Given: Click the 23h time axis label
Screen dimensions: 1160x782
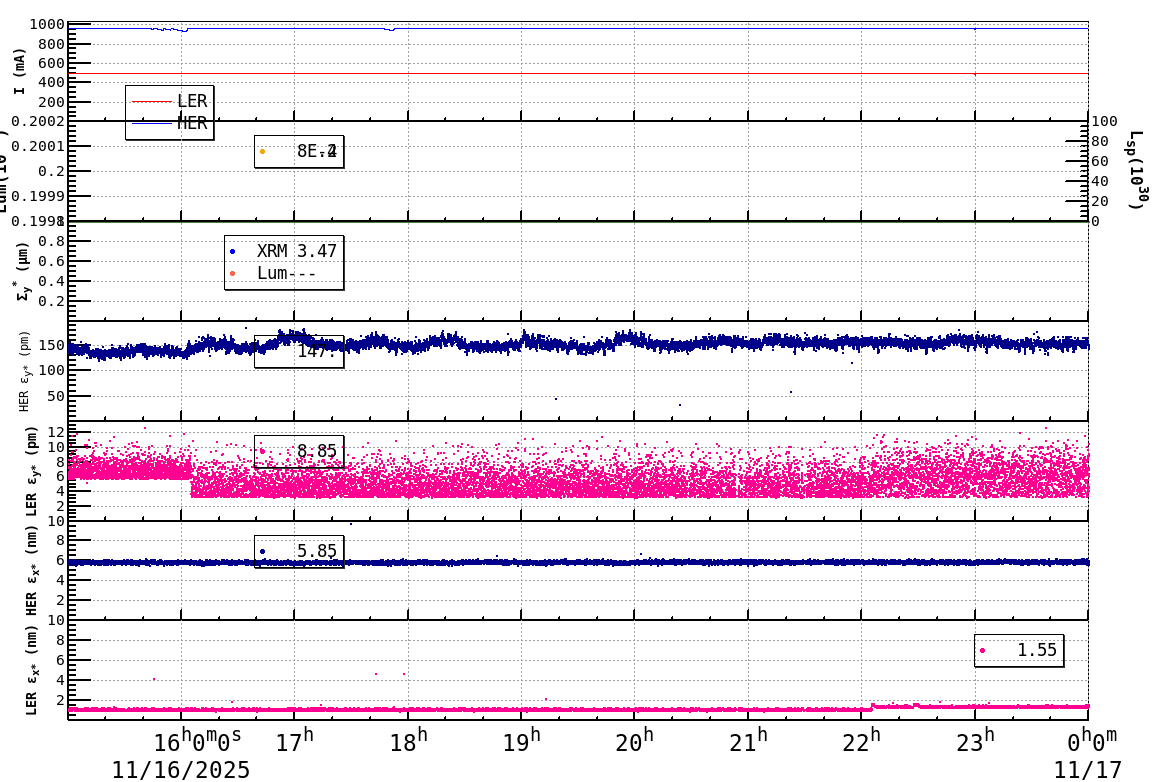Looking at the screenshot, I should pyautogui.click(x=975, y=741).
